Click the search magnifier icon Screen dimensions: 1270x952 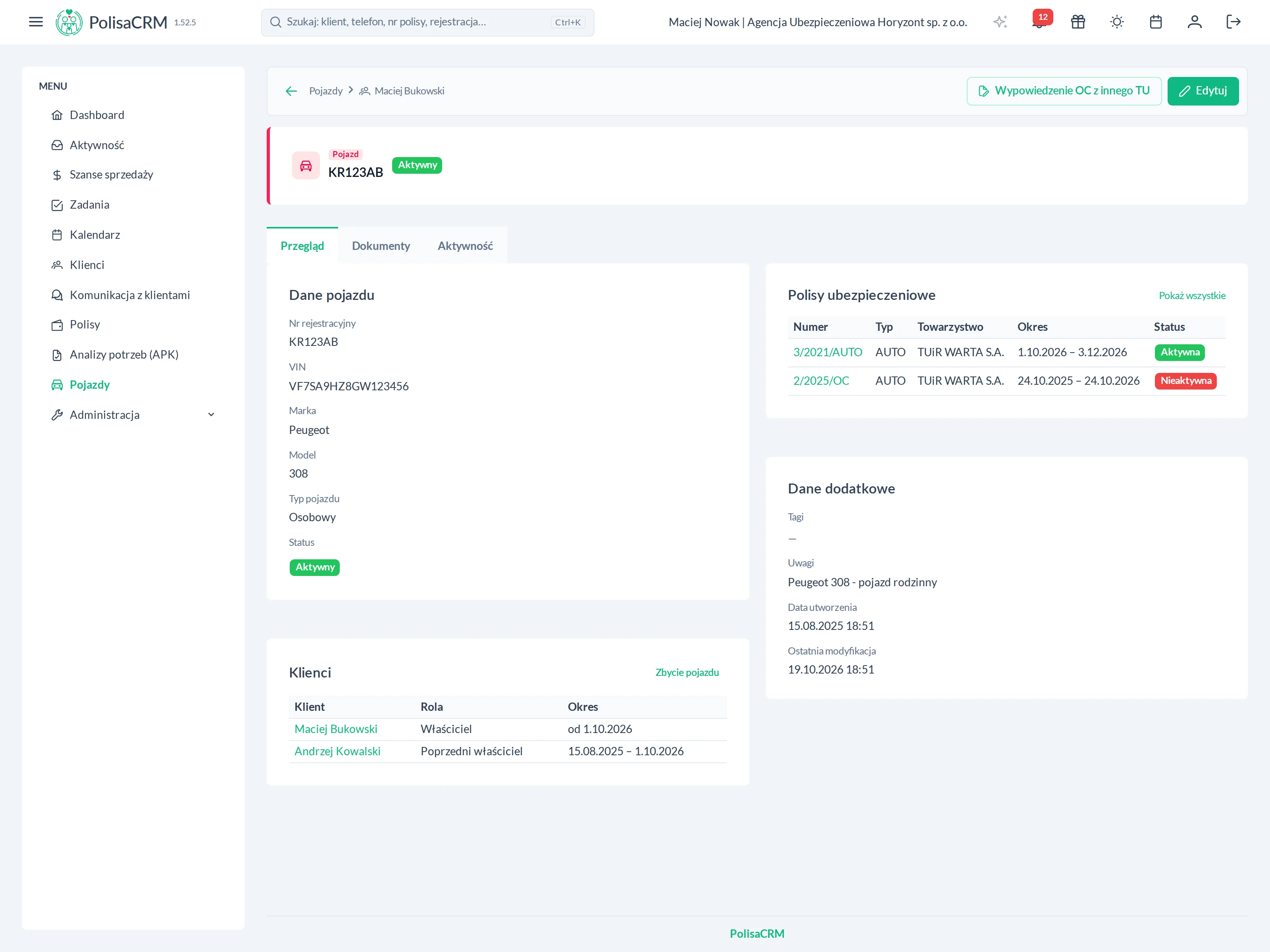click(275, 22)
